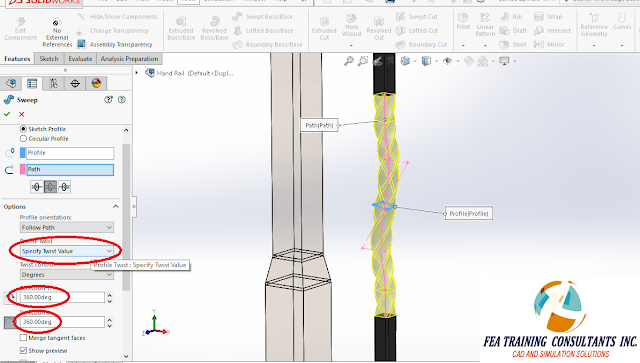Open the ConfigurationManager tab icon

(53, 84)
